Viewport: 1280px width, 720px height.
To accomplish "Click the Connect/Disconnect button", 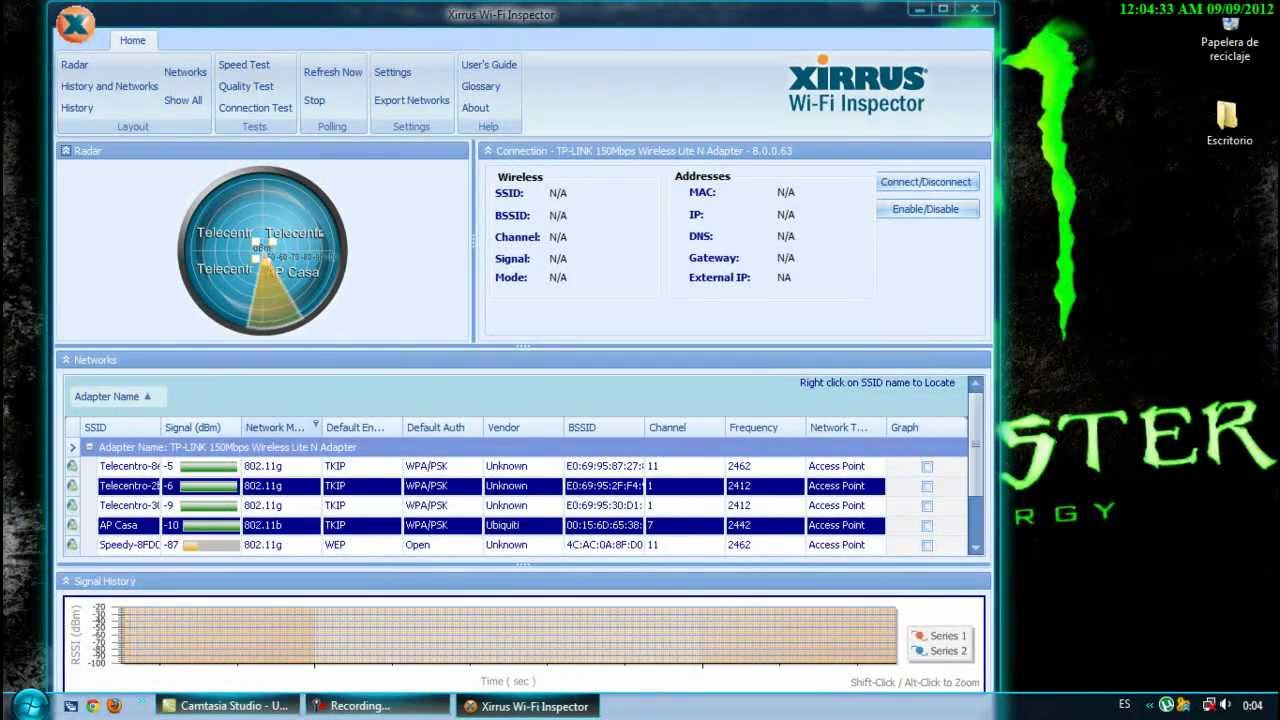I will point(927,182).
